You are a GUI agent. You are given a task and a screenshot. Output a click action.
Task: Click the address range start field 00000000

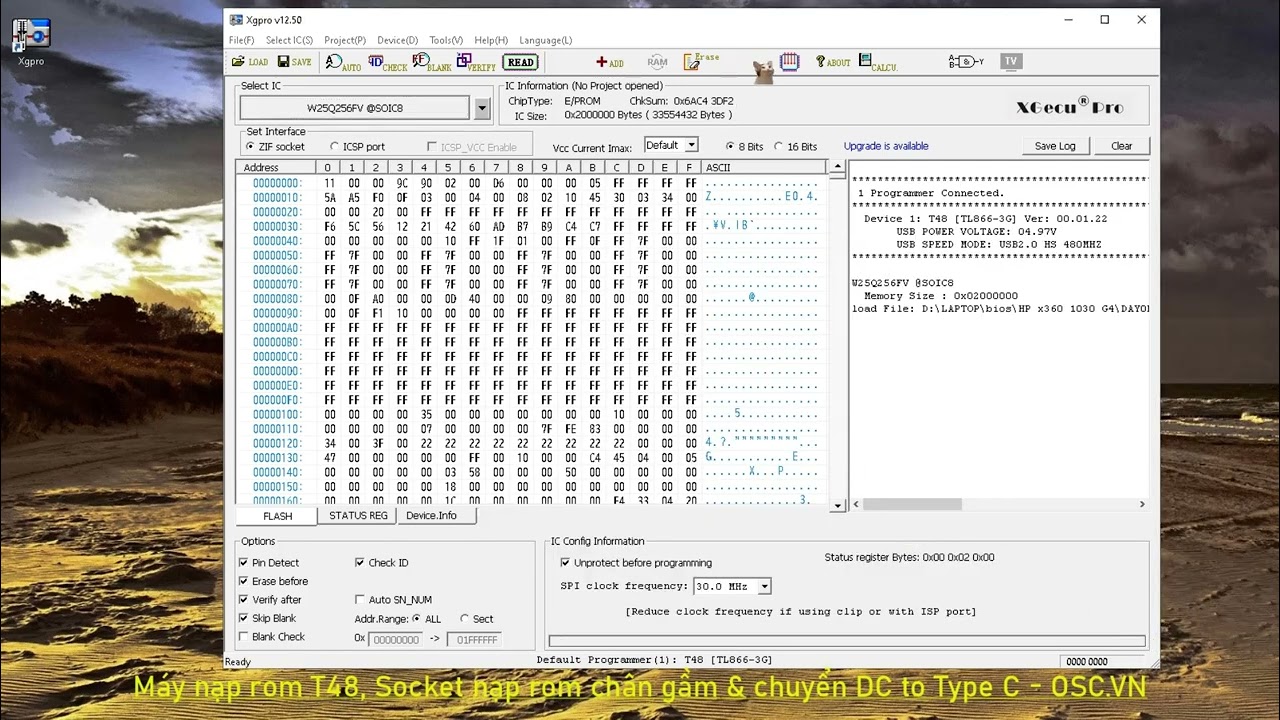pyautogui.click(x=396, y=639)
